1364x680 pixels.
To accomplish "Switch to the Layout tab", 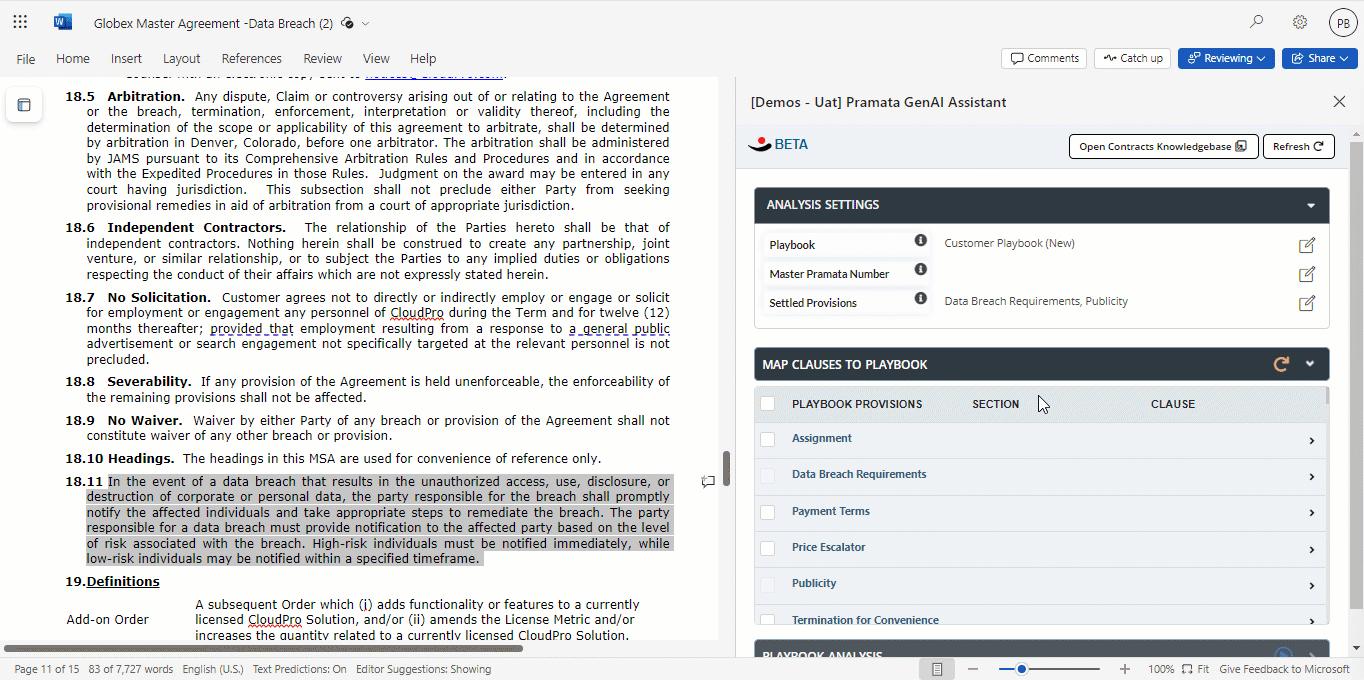I will [x=182, y=58].
